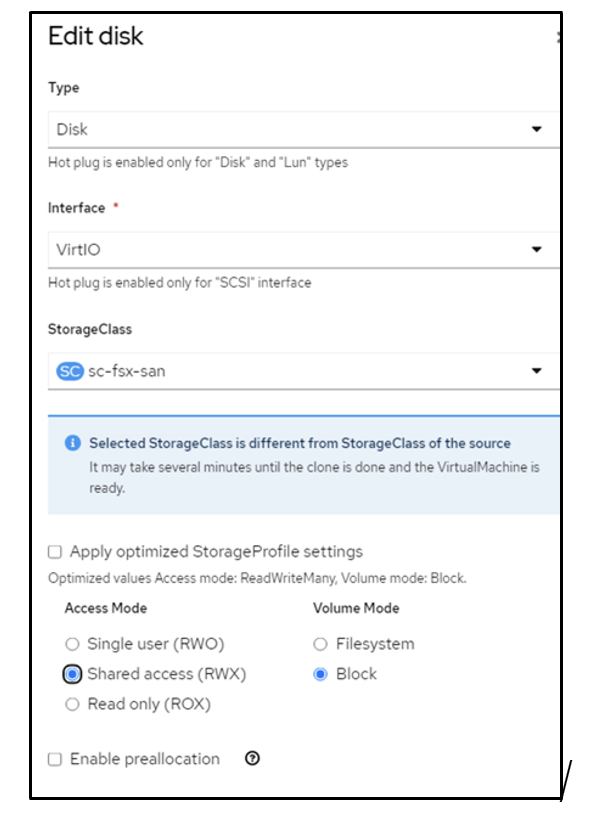594x820 pixels.
Task: Click the caret arrow in Interface field
Action: click(536, 249)
